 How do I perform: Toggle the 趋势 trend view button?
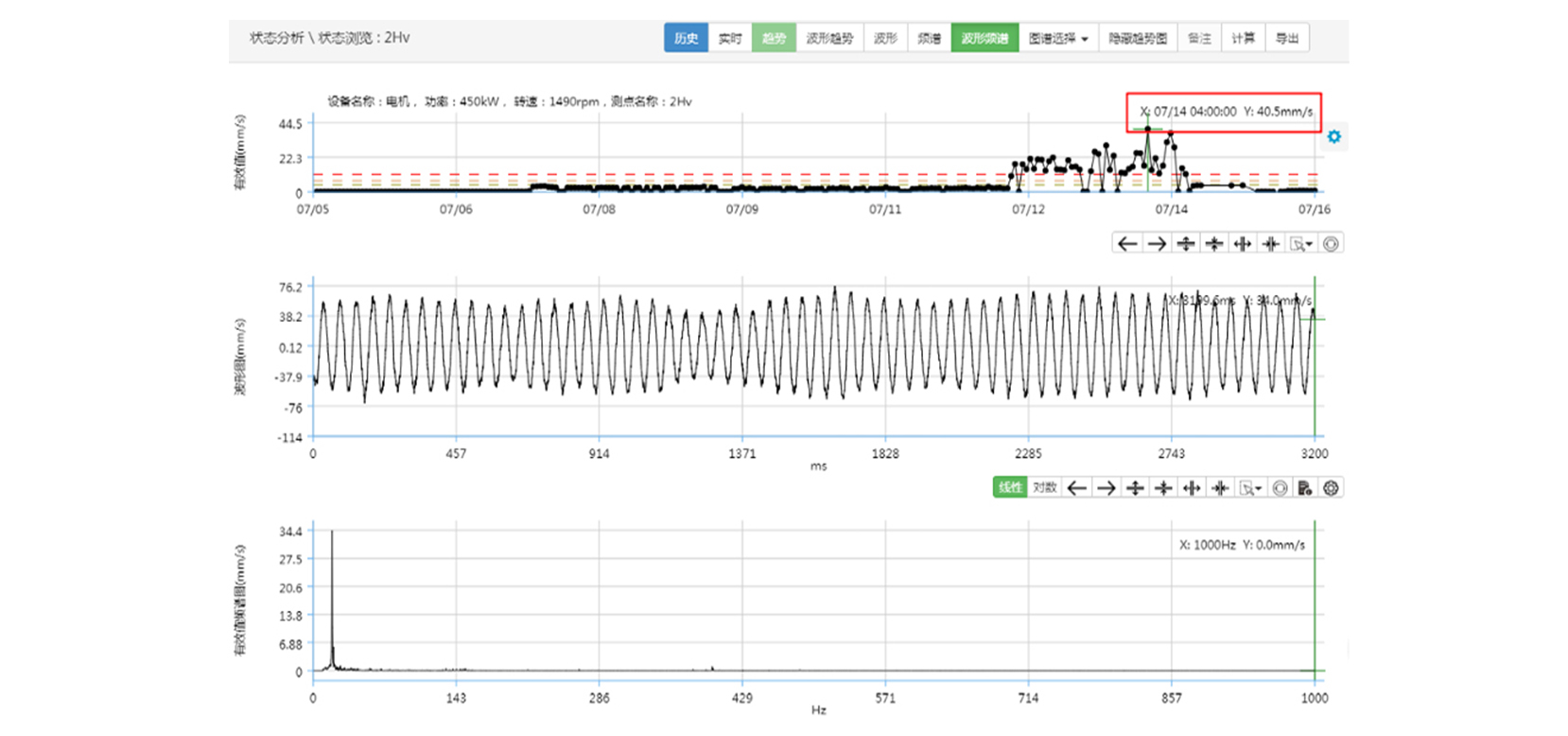pos(774,39)
